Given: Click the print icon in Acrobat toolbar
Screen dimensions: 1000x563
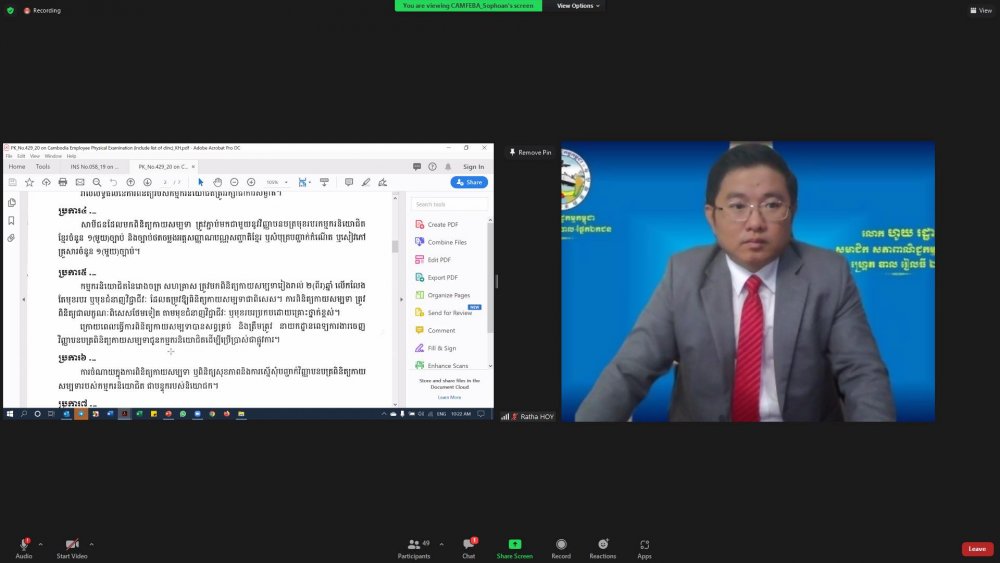Looking at the screenshot, I should pyautogui.click(x=62, y=182).
